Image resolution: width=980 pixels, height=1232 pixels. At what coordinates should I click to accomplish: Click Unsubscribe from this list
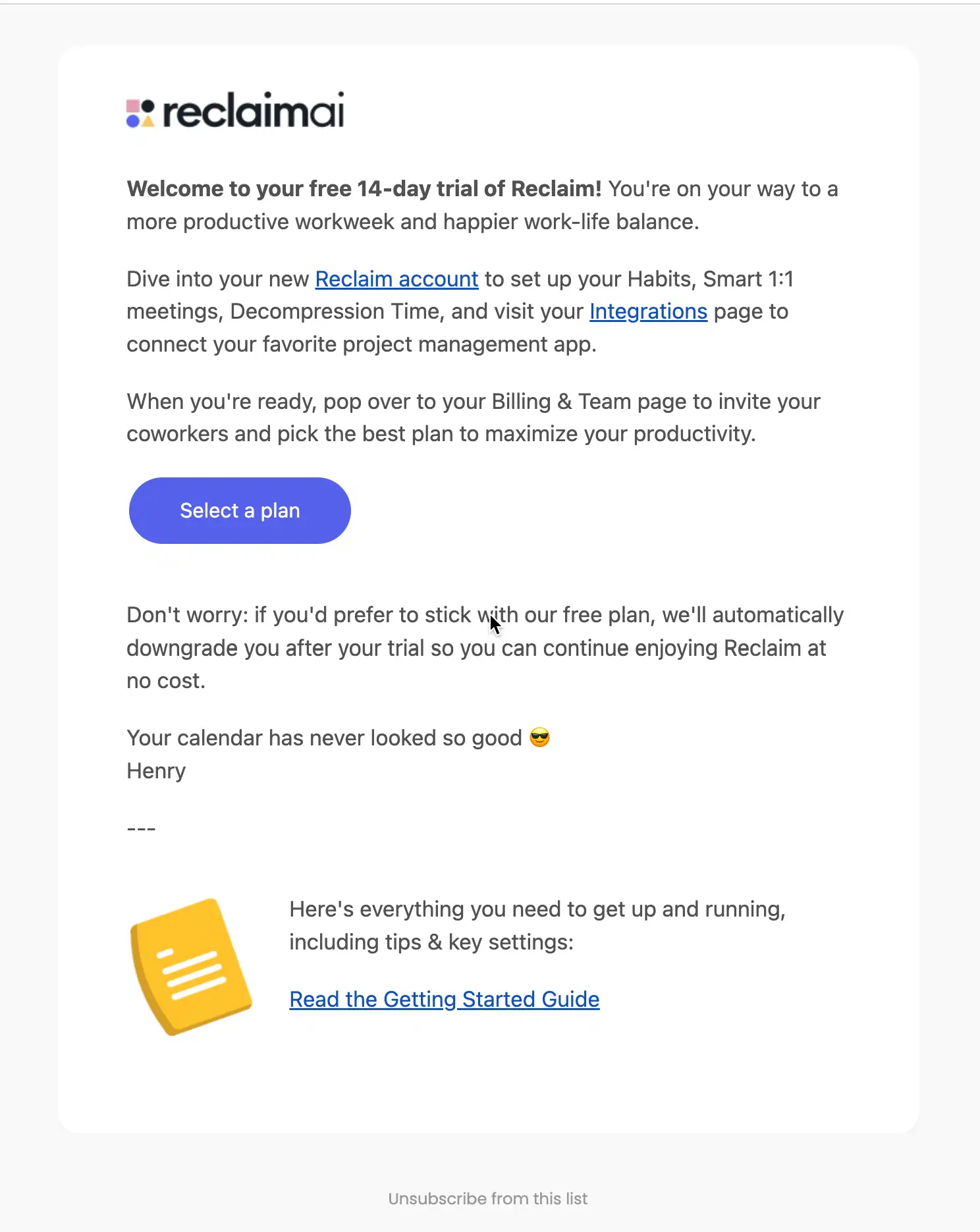(x=489, y=1198)
